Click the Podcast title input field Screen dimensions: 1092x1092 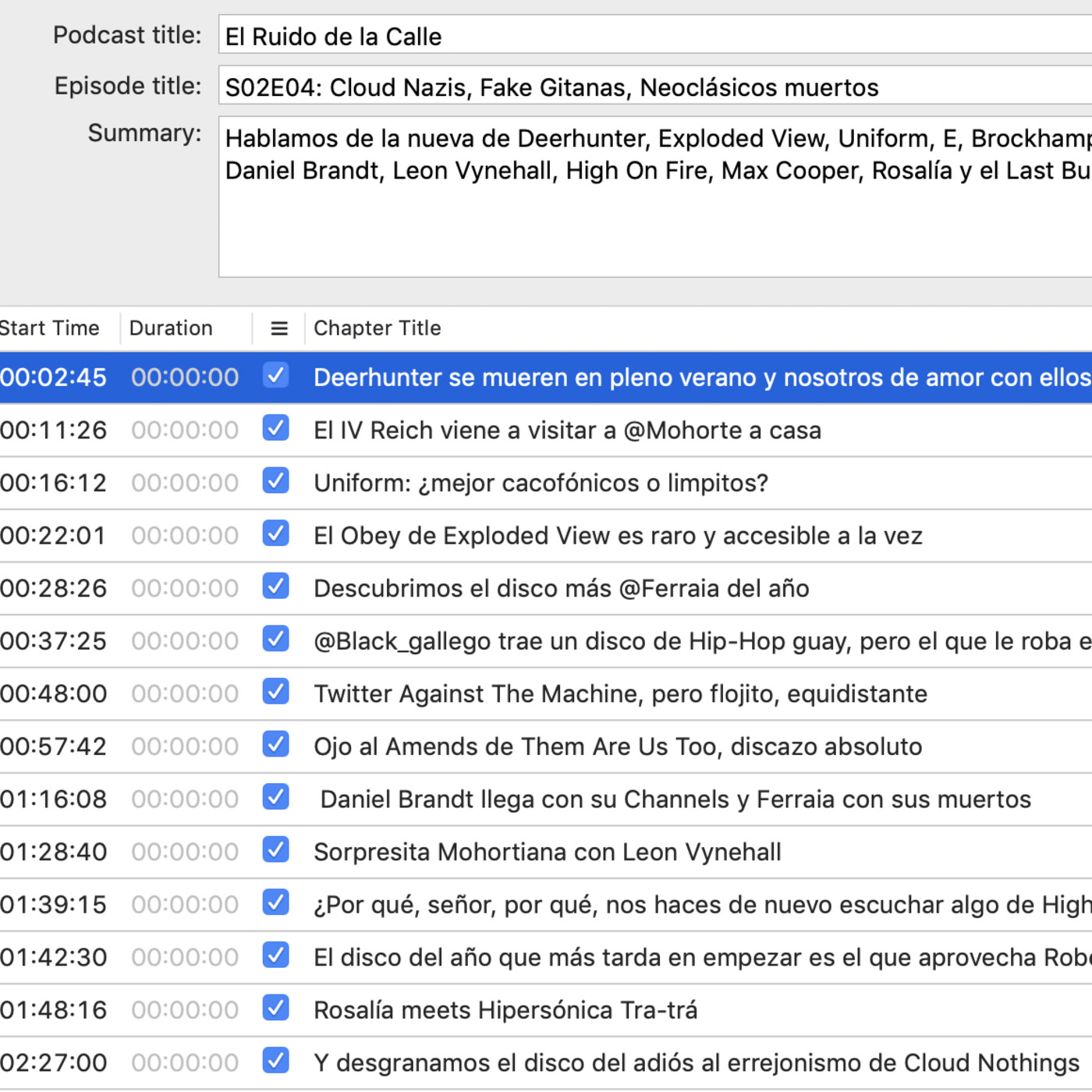pos(654,36)
